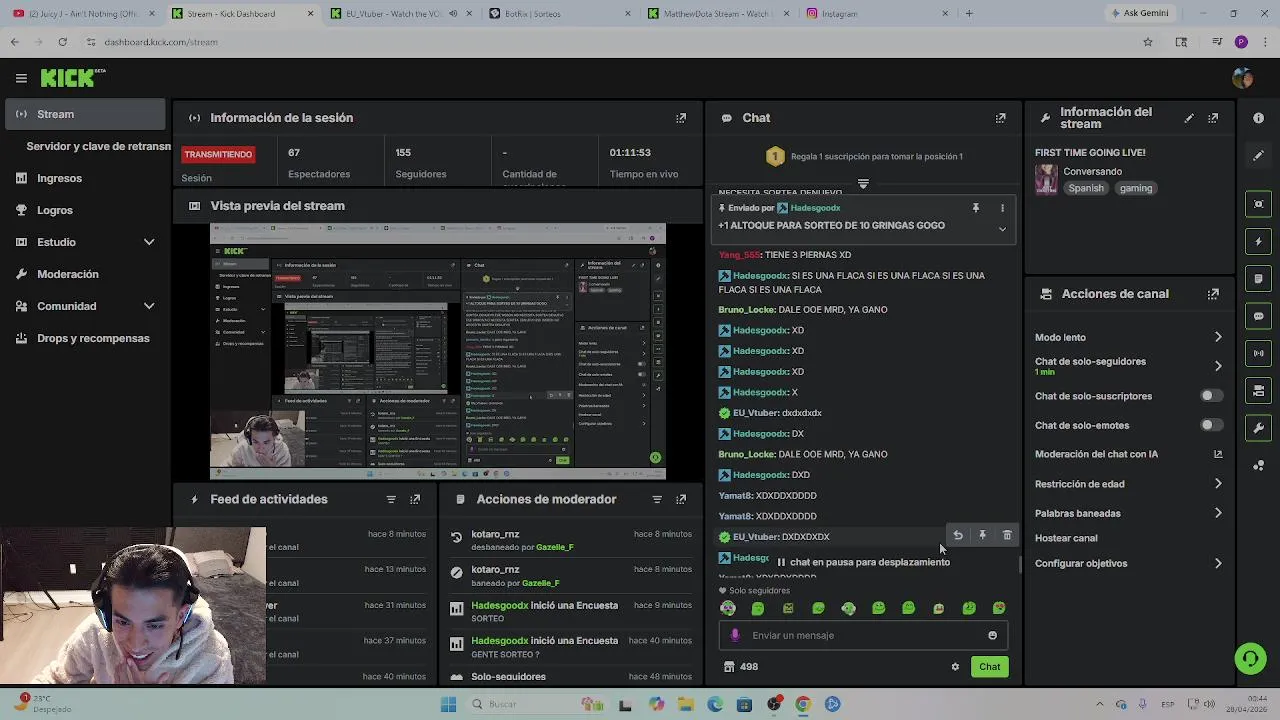Click the green Chat send button
Image resolution: width=1280 pixels, height=720 pixels.
coord(989,667)
